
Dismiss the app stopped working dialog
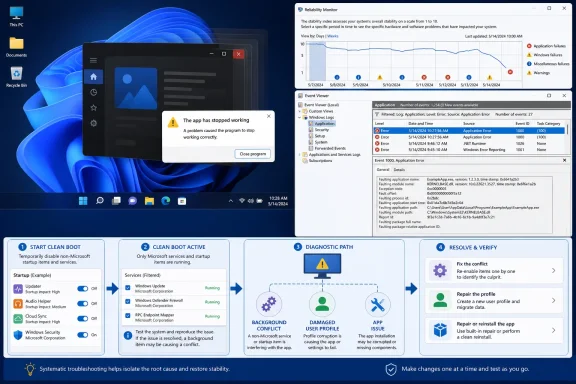pyautogui.click(x=269, y=116)
